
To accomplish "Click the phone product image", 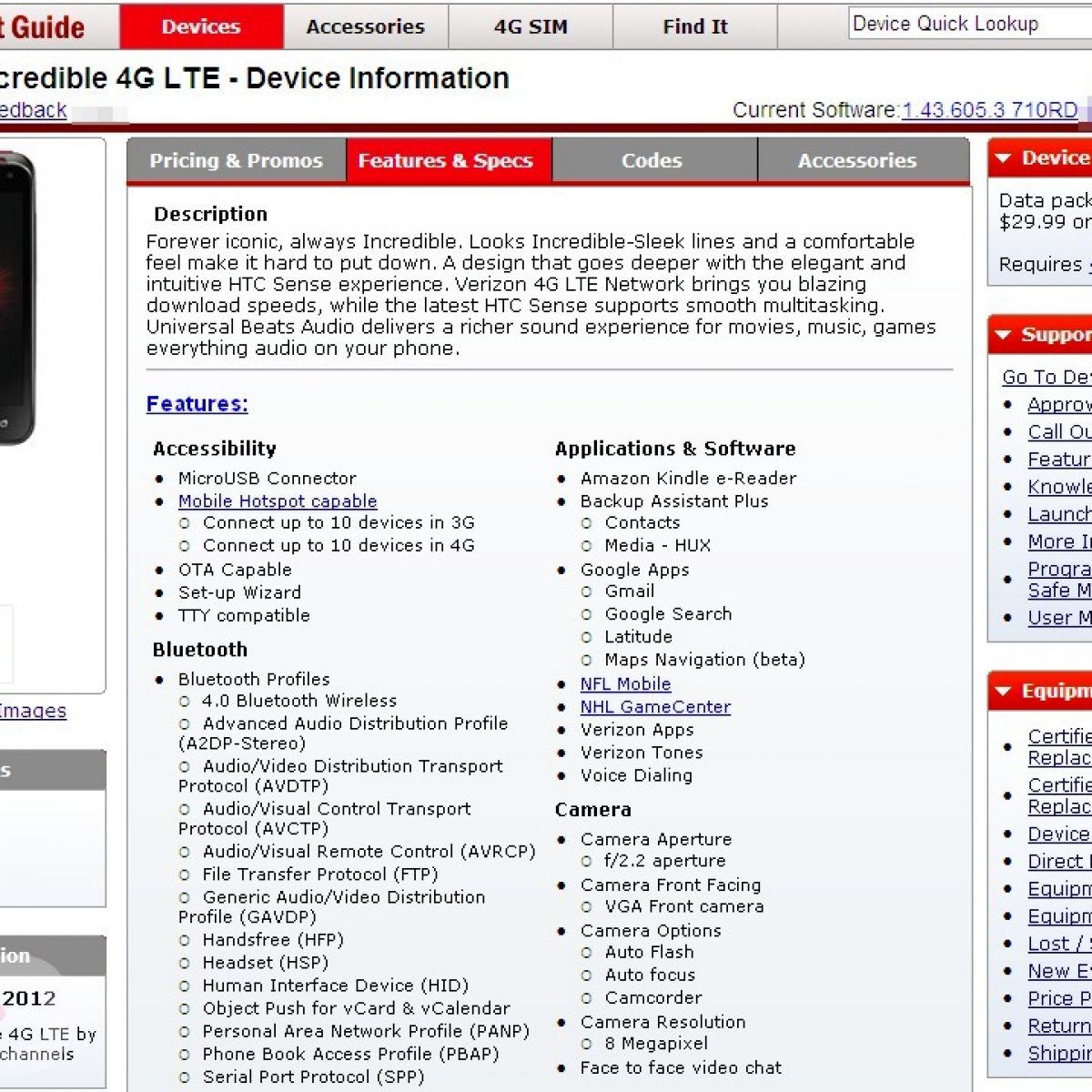I will click(x=16, y=300).
